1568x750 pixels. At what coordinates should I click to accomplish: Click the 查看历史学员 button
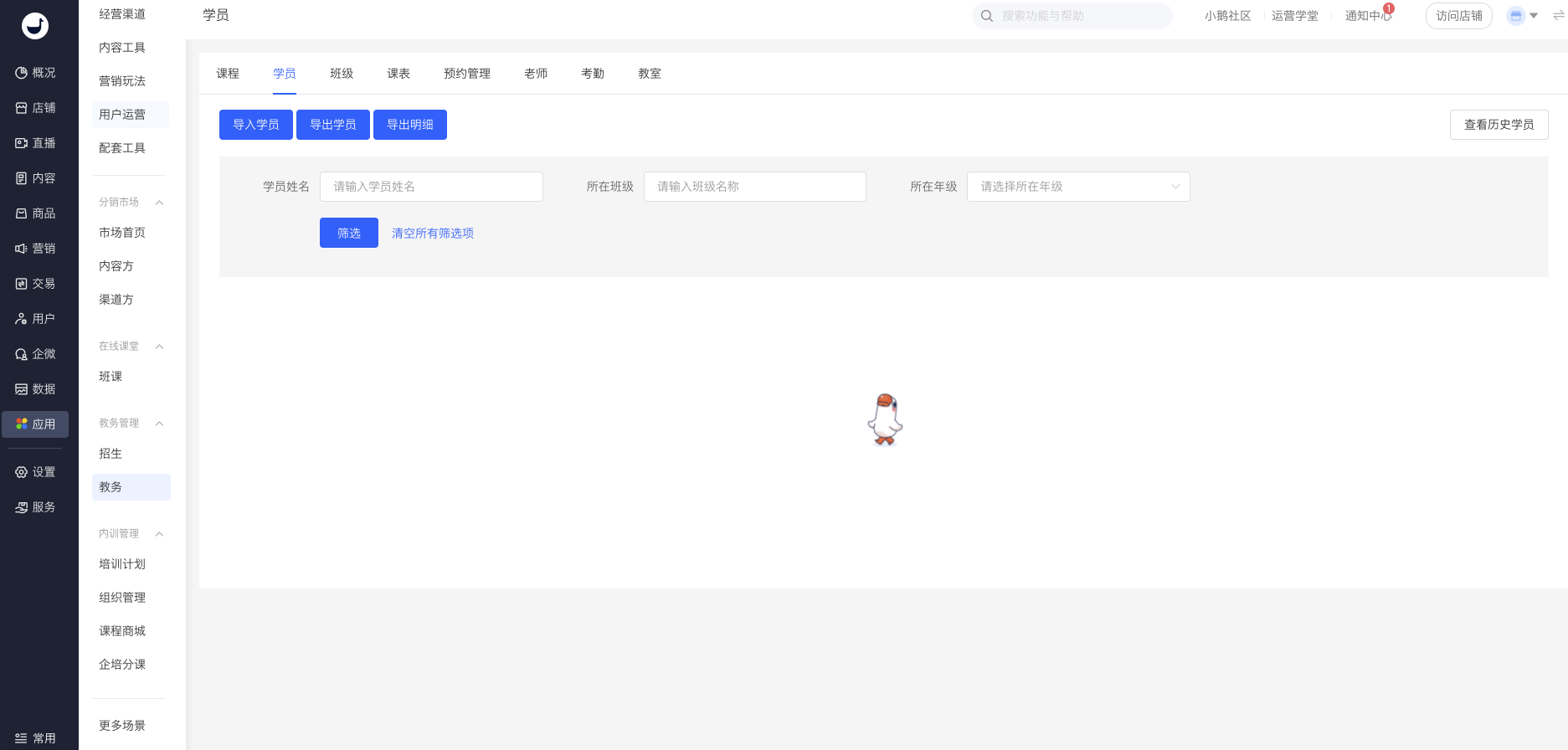[x=1499, y=125]
